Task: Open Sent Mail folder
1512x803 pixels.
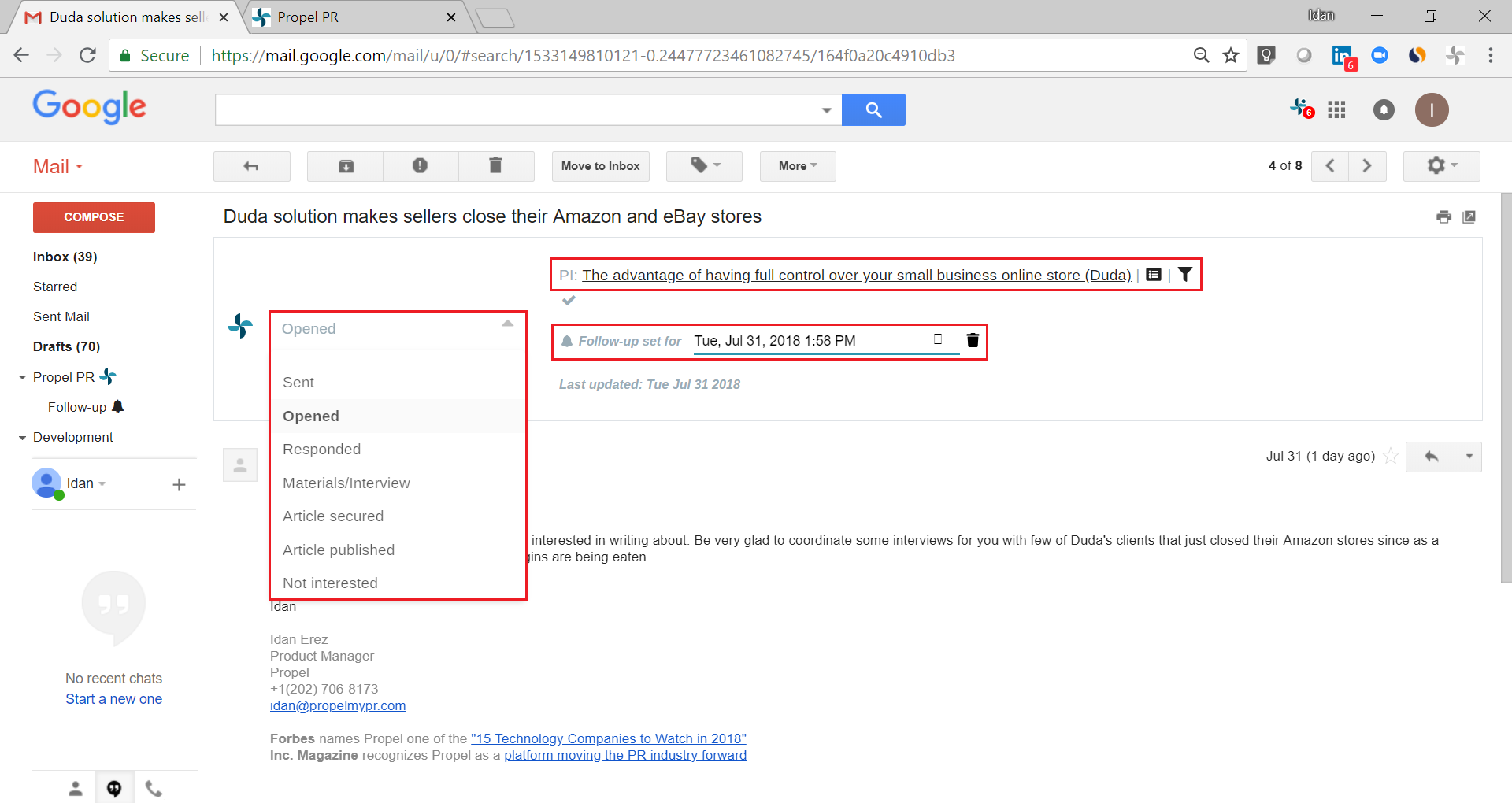Action: tap(61, 316)
